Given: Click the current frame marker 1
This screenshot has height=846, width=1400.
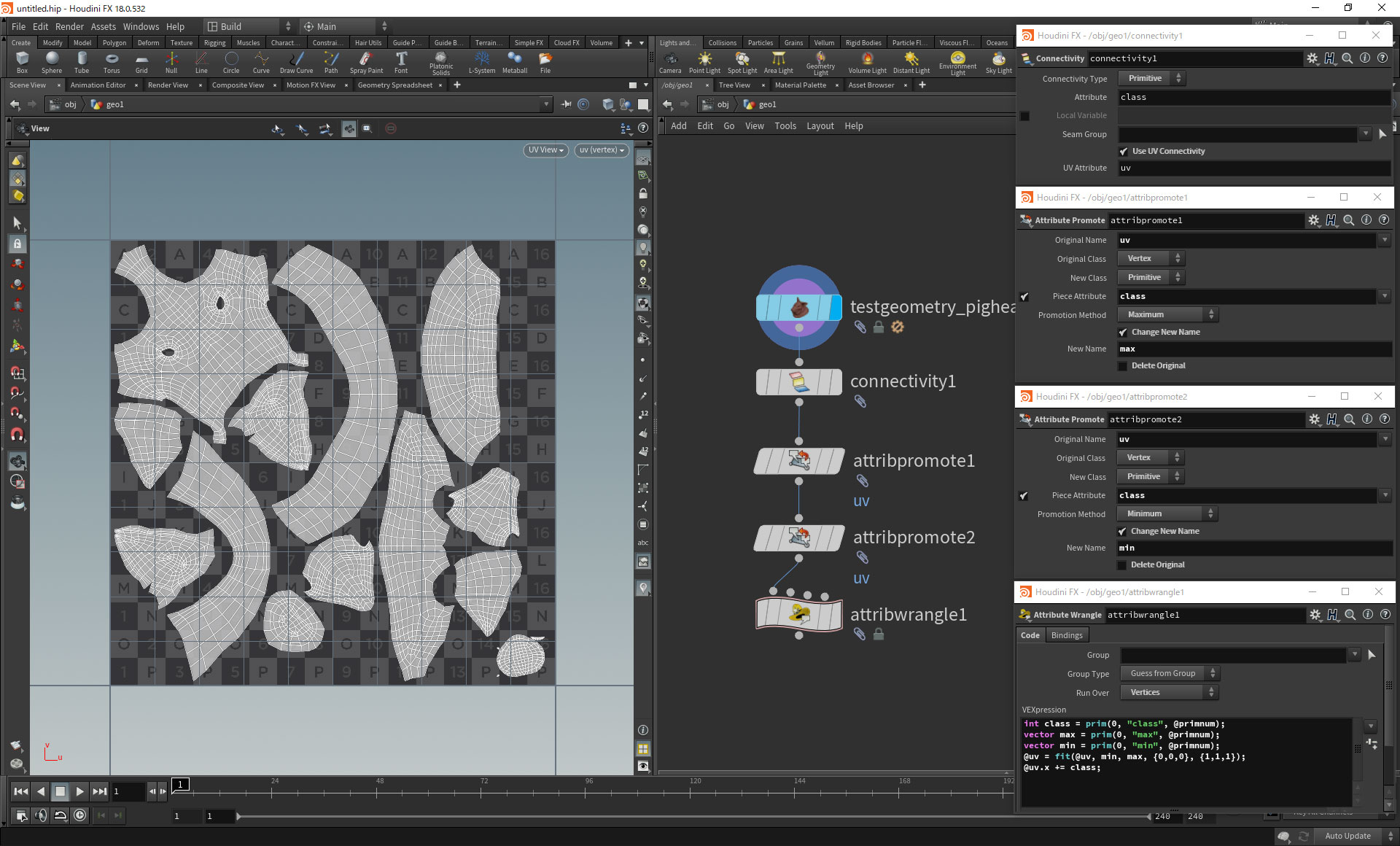Looking at the screenshot, I should pyautogui.click(x=181, y=785).
